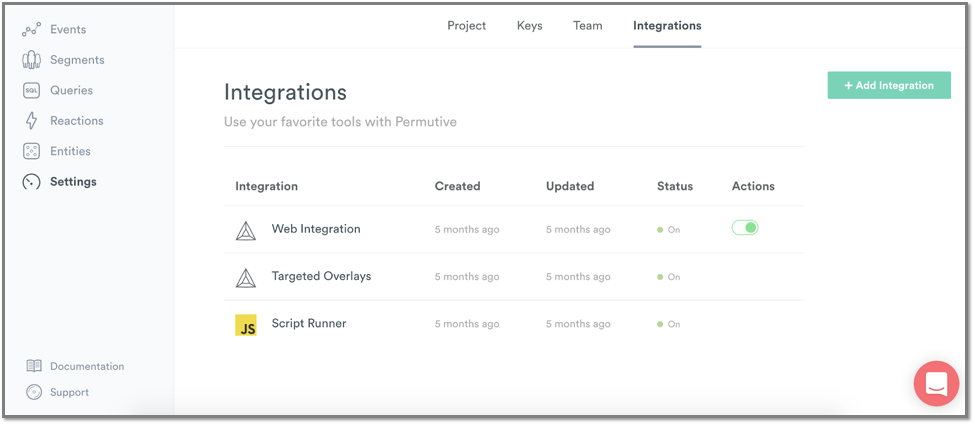Open the Targeted Overlays row name
Image resolution: width=975 pixels, height=425 pixels.
coord(321,276)
